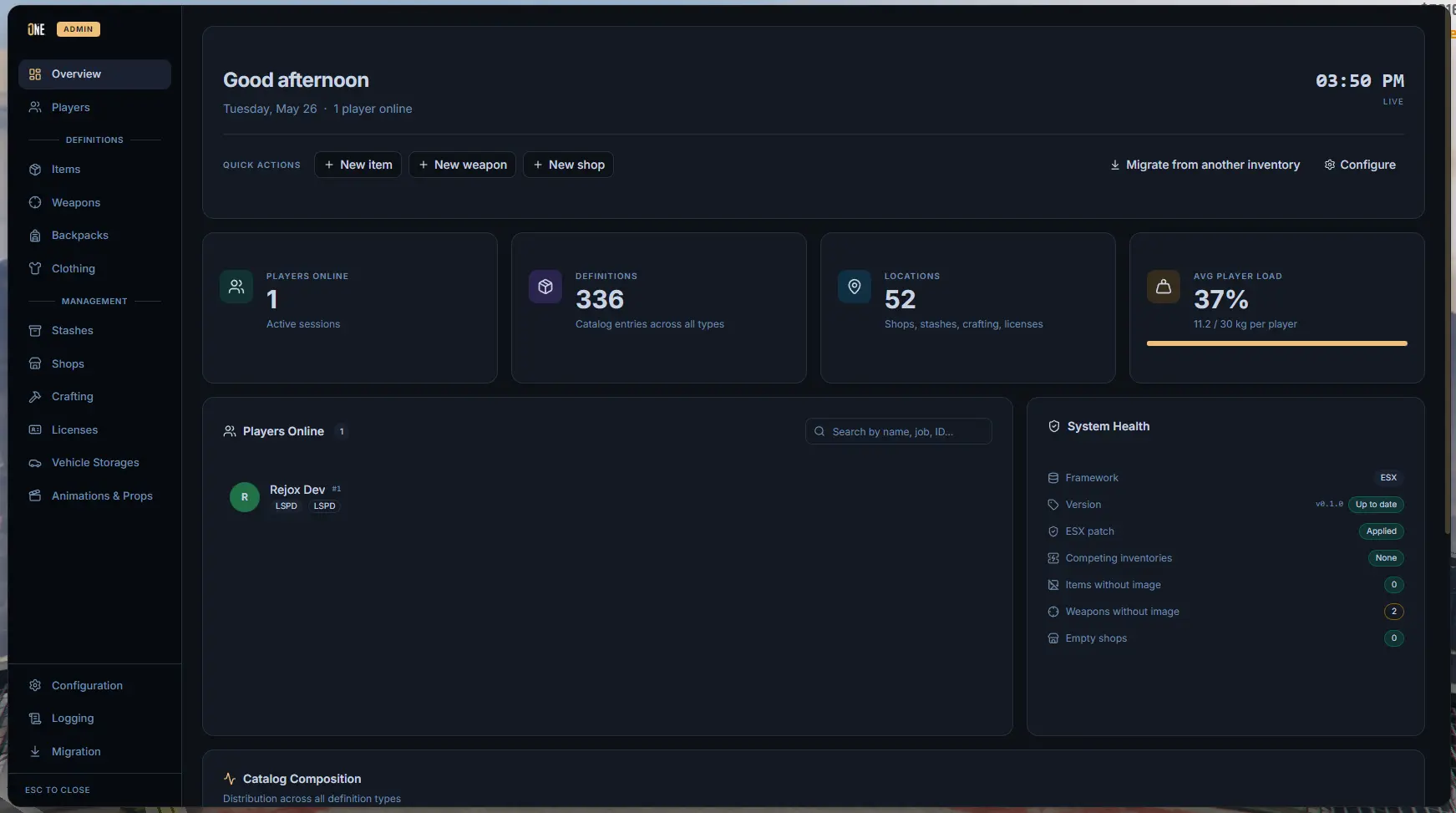Image resolution: width=1456 pixels, height=813 pixels.
Task: Navigate to Weapons definitions
Action: 94,202
